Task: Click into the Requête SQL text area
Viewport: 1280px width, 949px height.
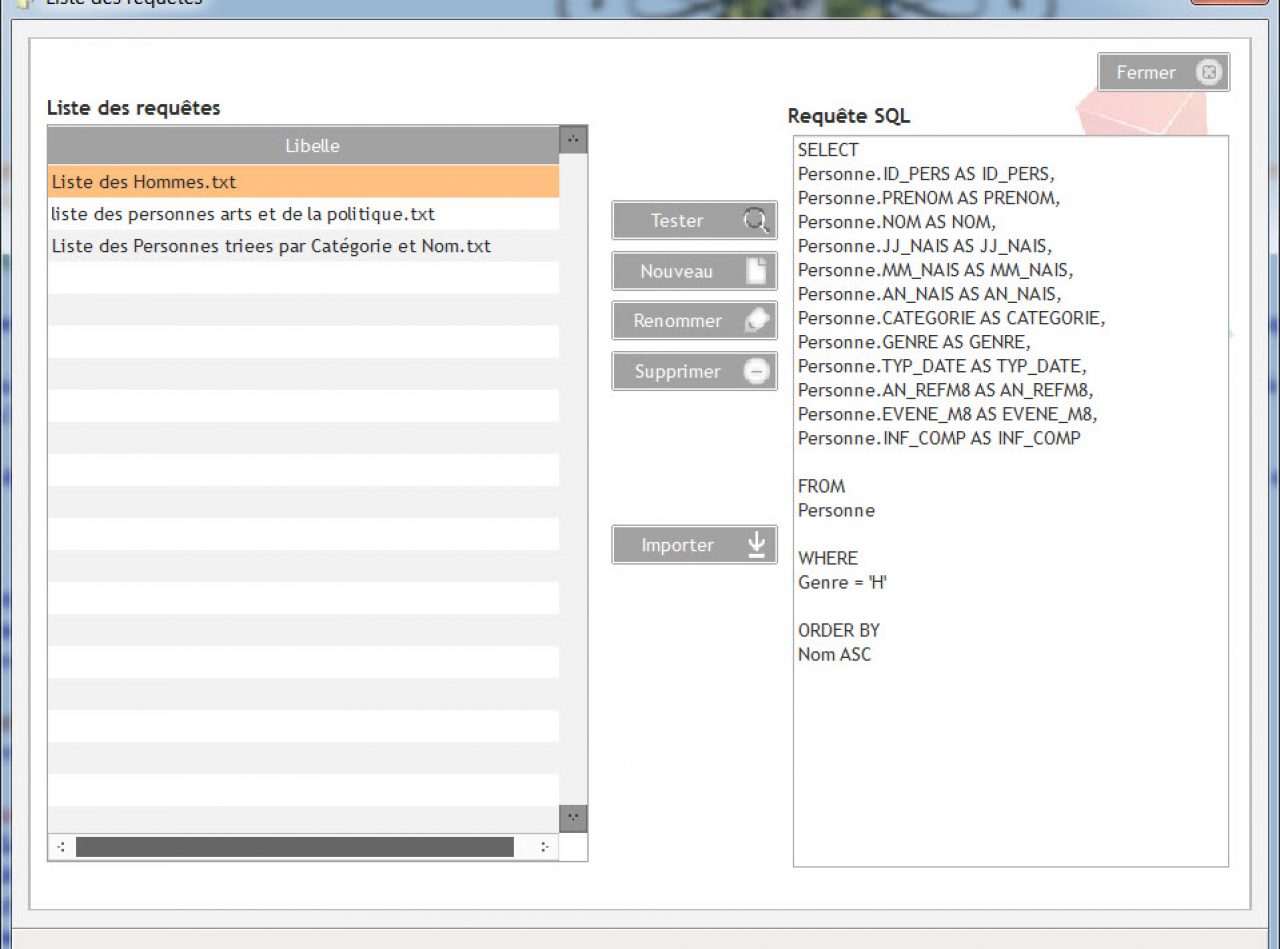Action: click(x=1010, y=760)
